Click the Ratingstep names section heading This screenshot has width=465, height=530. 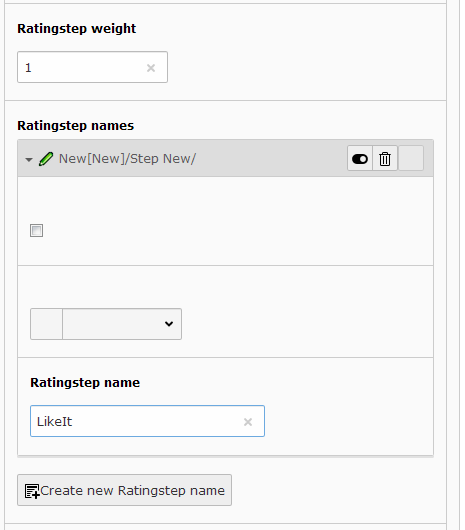coord(76,126)
